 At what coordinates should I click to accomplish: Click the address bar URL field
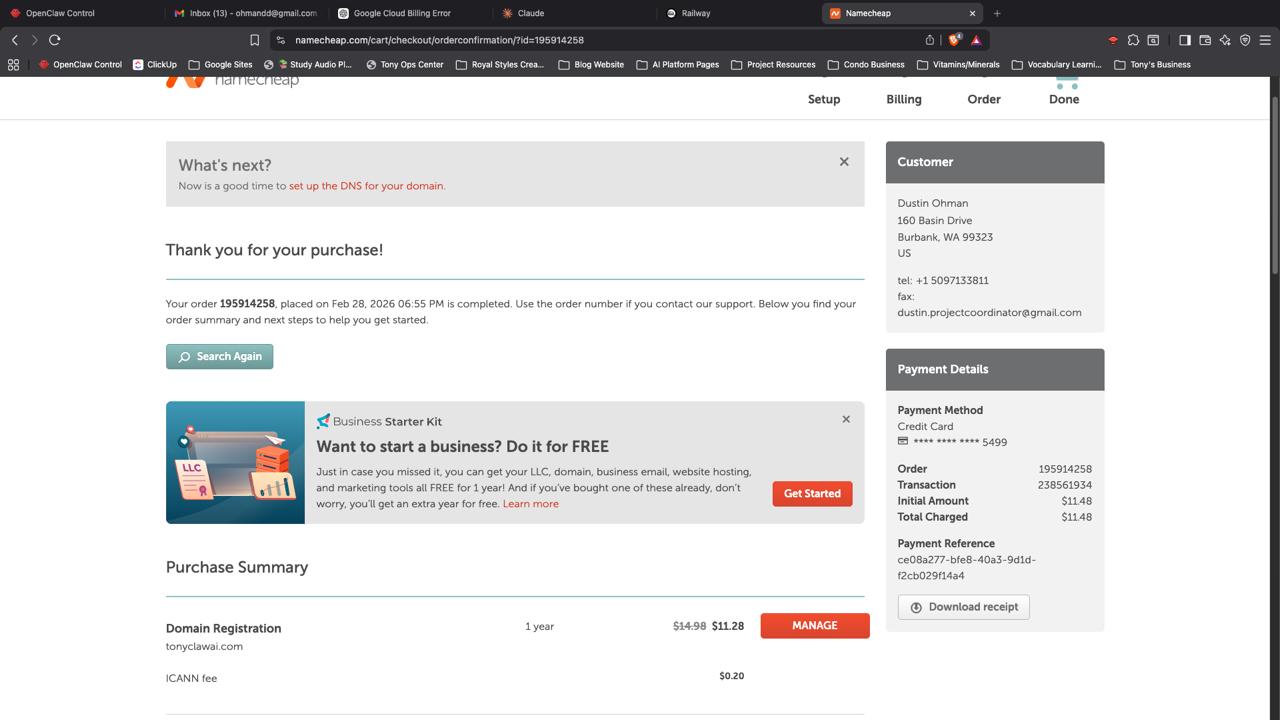(x=600, y=40)
